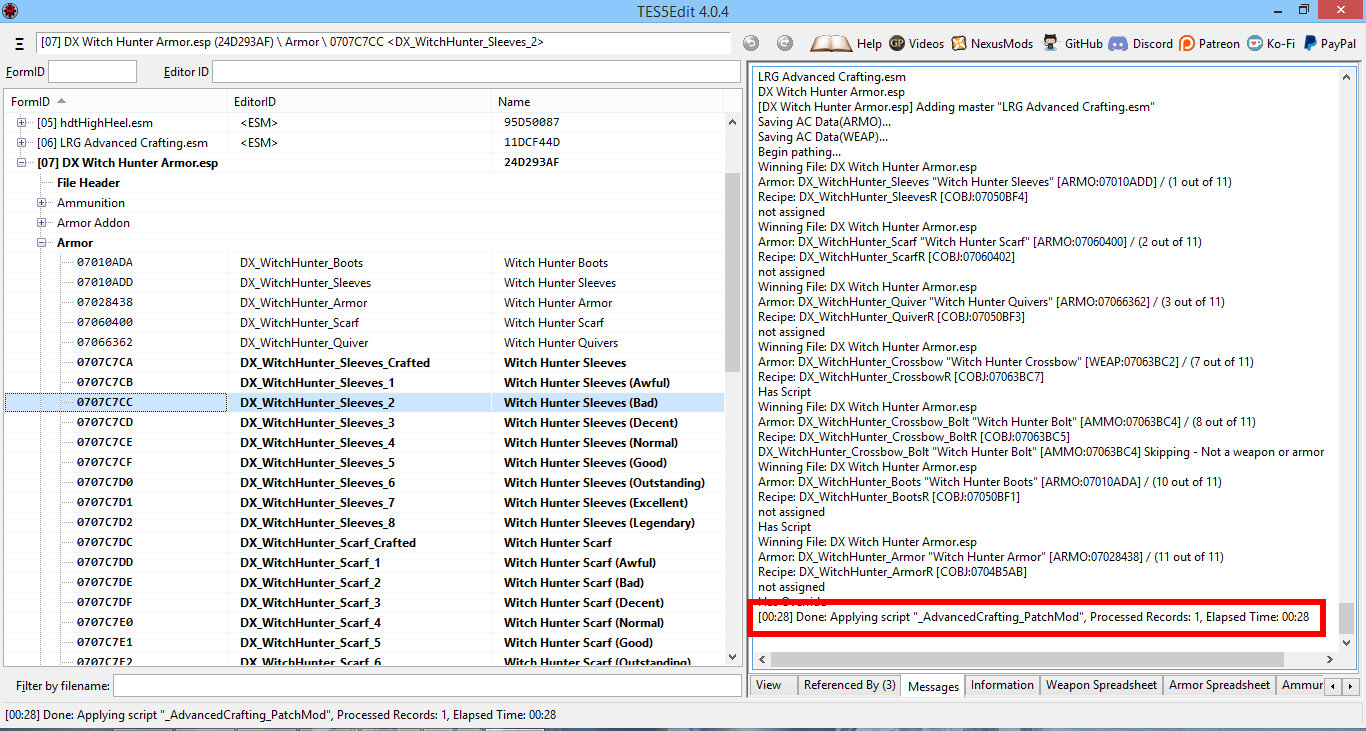Select Witch Hunter Scarf (Decent) record
1366x731 pixels.
[x=364, y=602]
